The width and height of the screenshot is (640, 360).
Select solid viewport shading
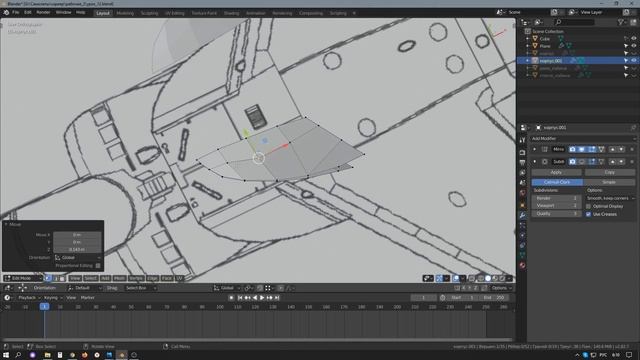(488, 278)
